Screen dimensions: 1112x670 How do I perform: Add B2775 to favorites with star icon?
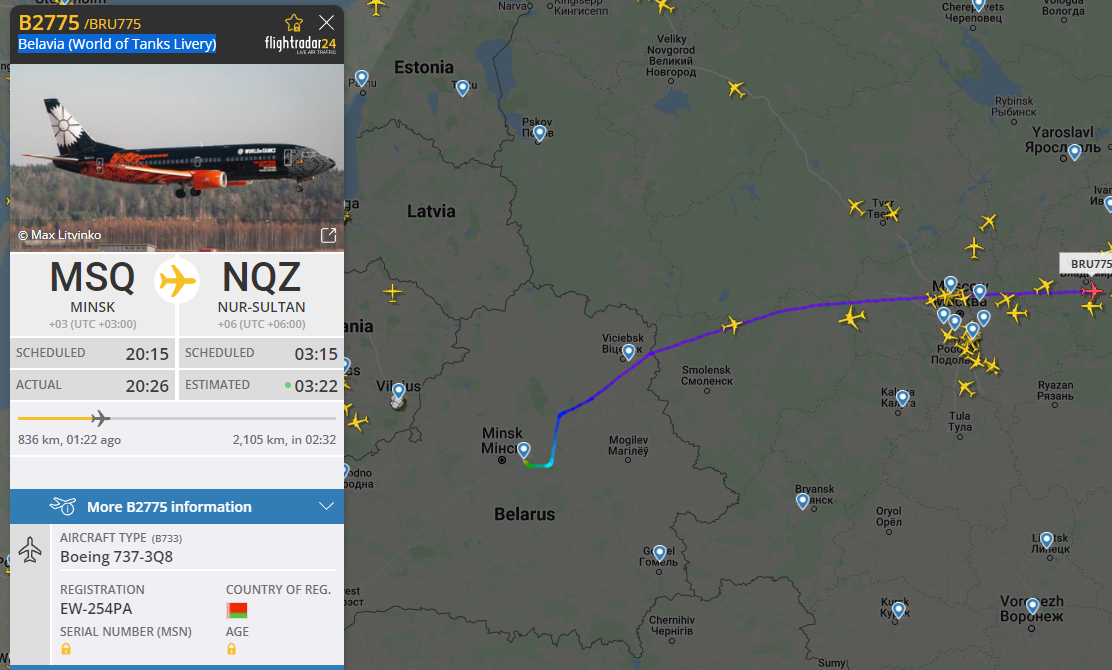[294, 23]
